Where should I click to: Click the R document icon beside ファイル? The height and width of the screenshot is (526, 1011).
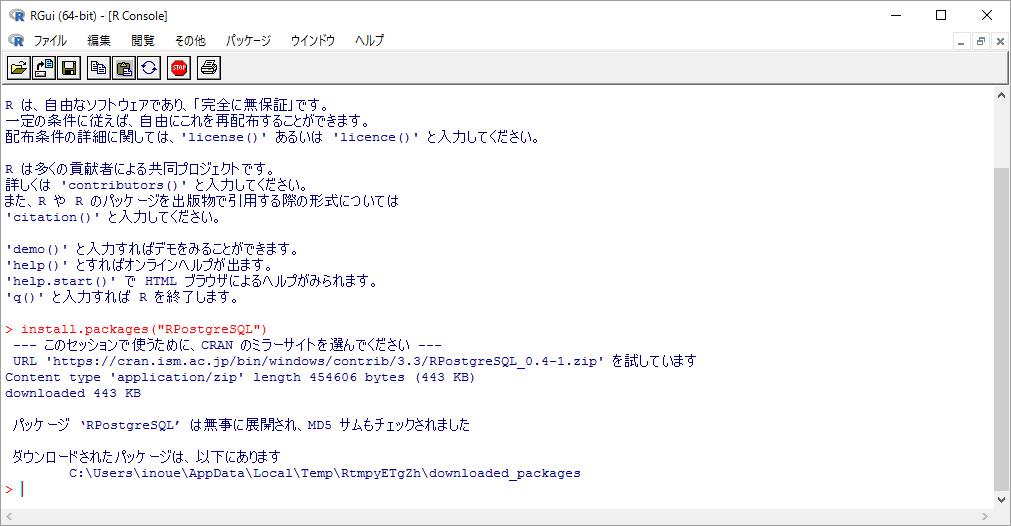point(16,41)
